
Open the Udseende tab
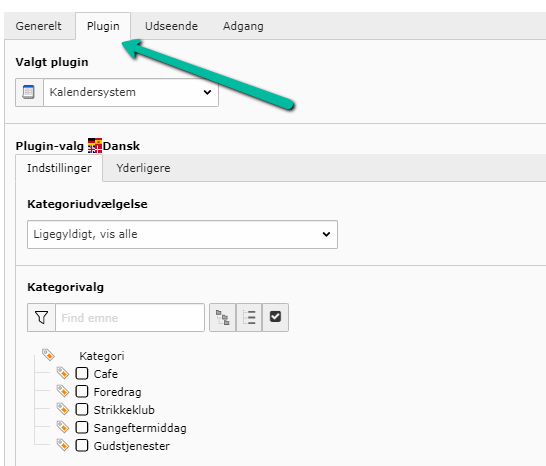(x=171, y=26)
